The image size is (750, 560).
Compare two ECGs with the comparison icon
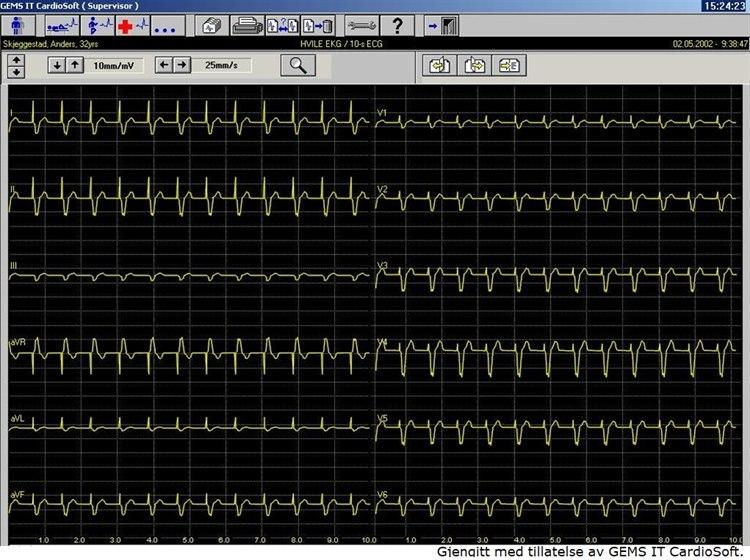point(282,25)
